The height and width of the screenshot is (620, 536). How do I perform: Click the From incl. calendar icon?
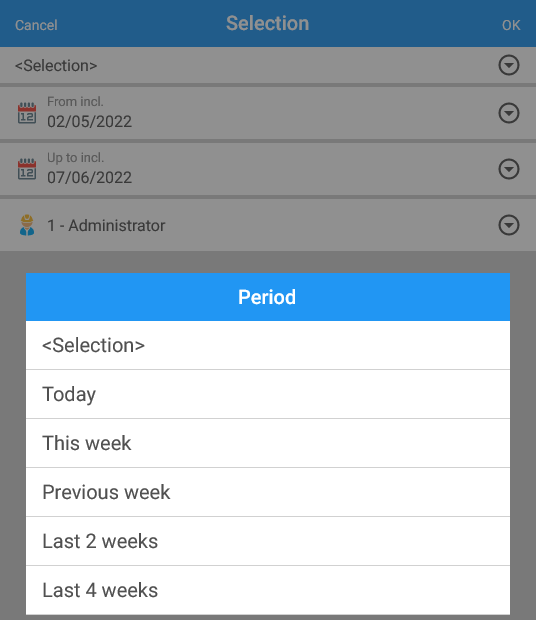pyautogui.click(x=27, y=113)
